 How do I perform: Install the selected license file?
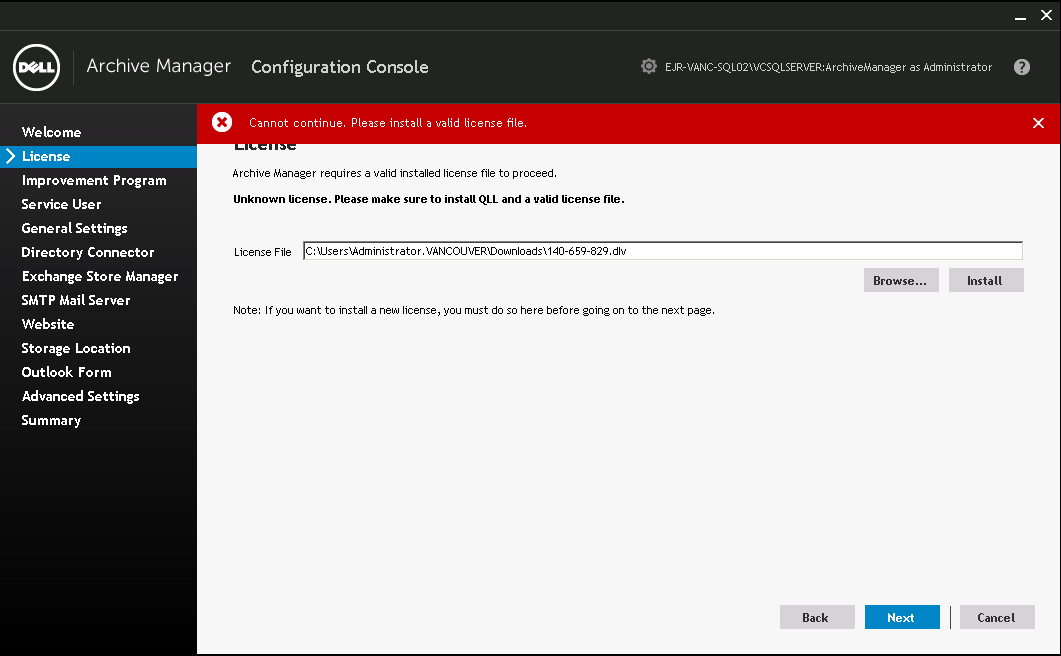(986, 280)
